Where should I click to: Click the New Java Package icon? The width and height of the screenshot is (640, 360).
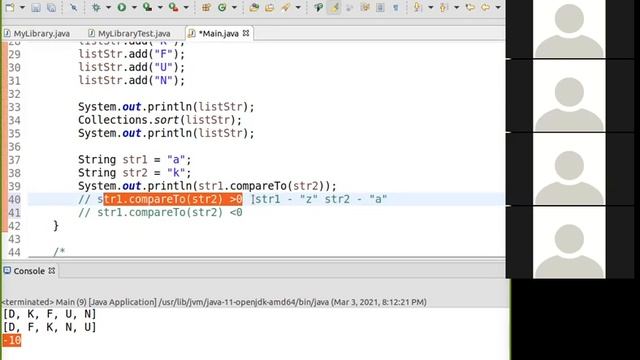tap(206, 7)
